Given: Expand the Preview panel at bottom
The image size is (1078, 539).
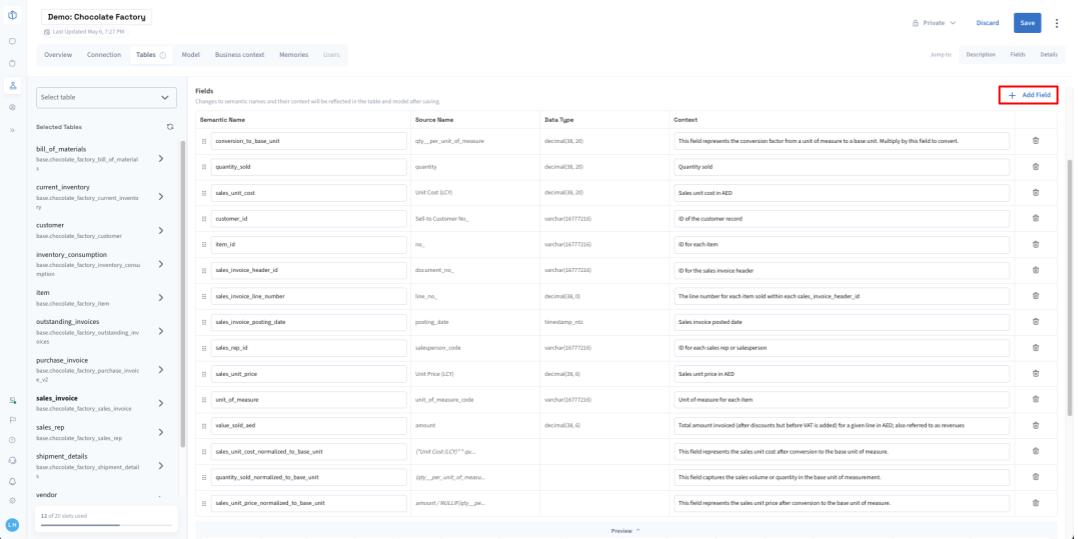Looking at the screenshot, I should (x=625, y=530).
